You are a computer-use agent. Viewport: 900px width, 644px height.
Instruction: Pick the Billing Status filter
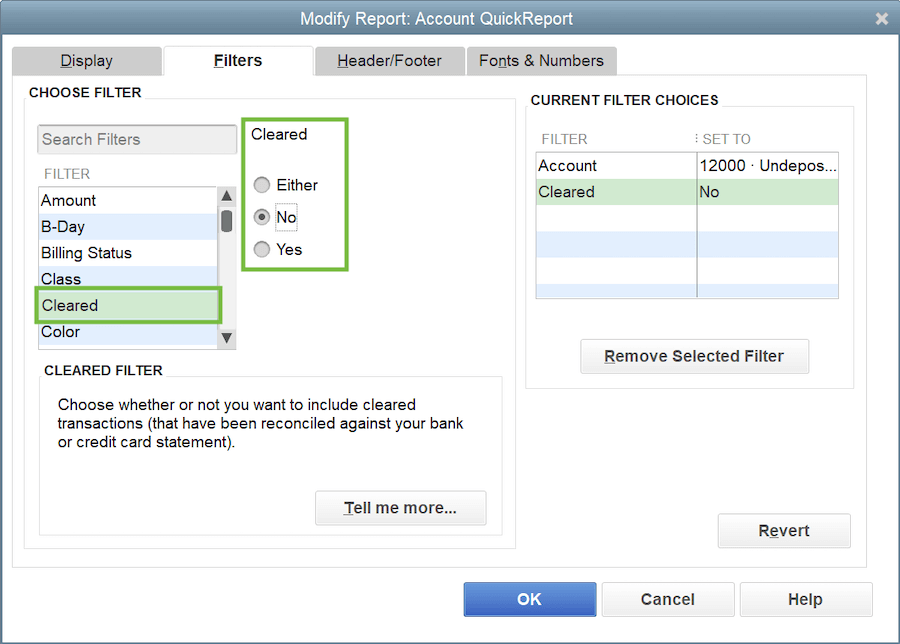[127, 253]
